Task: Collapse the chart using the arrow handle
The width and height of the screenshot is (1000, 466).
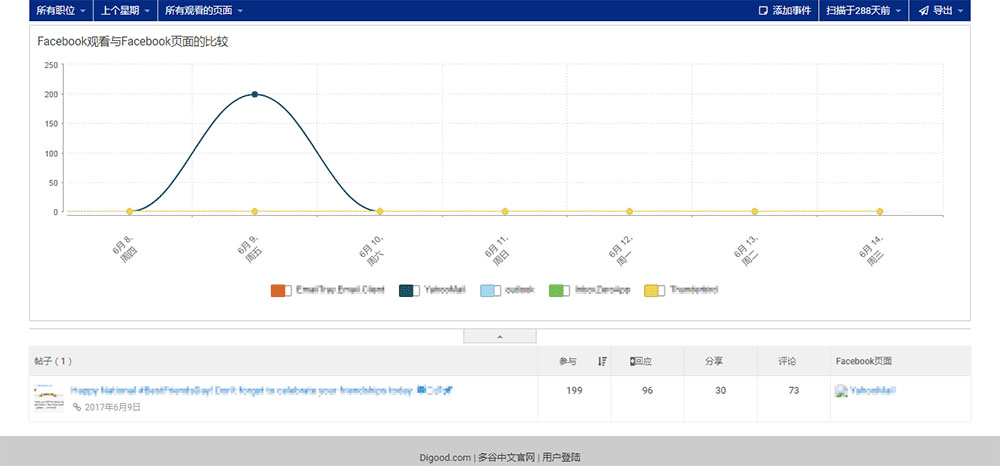Action: point(500,337)
